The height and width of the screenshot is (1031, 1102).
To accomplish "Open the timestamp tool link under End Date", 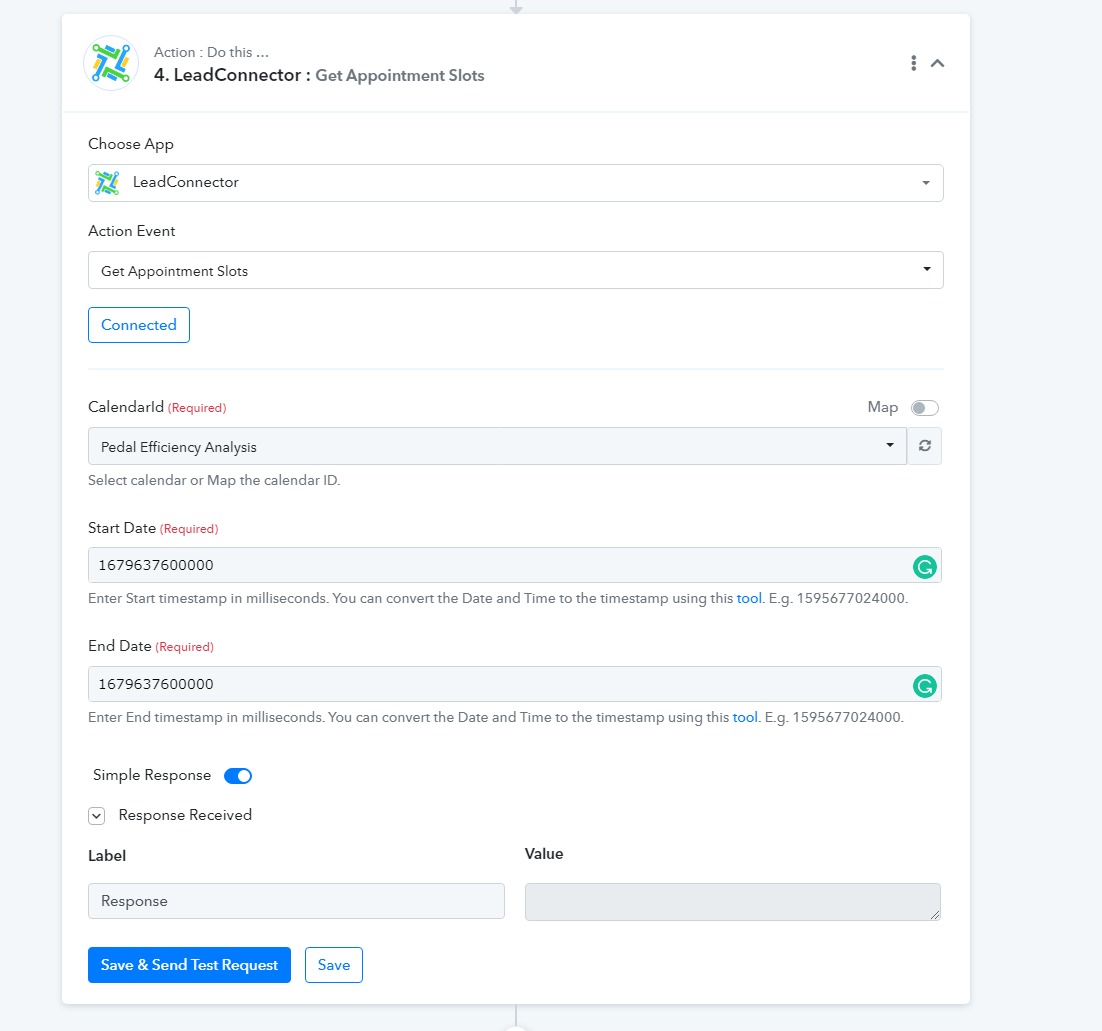I will click(745, 717).
